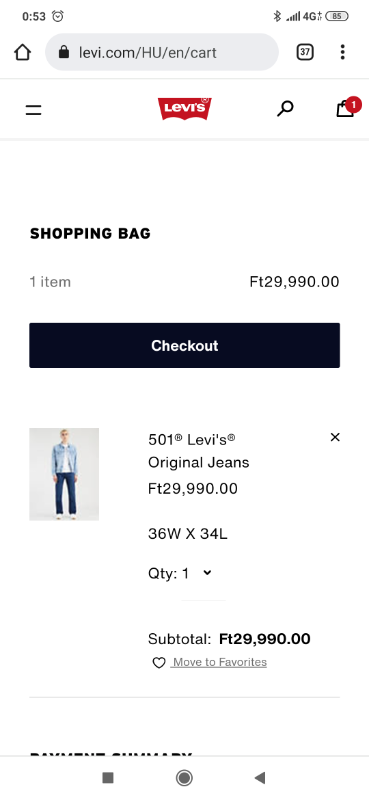Click Move to Favorites link
Image resolution: width=369 pixels, height=800 pixels.
click(219, 662)
